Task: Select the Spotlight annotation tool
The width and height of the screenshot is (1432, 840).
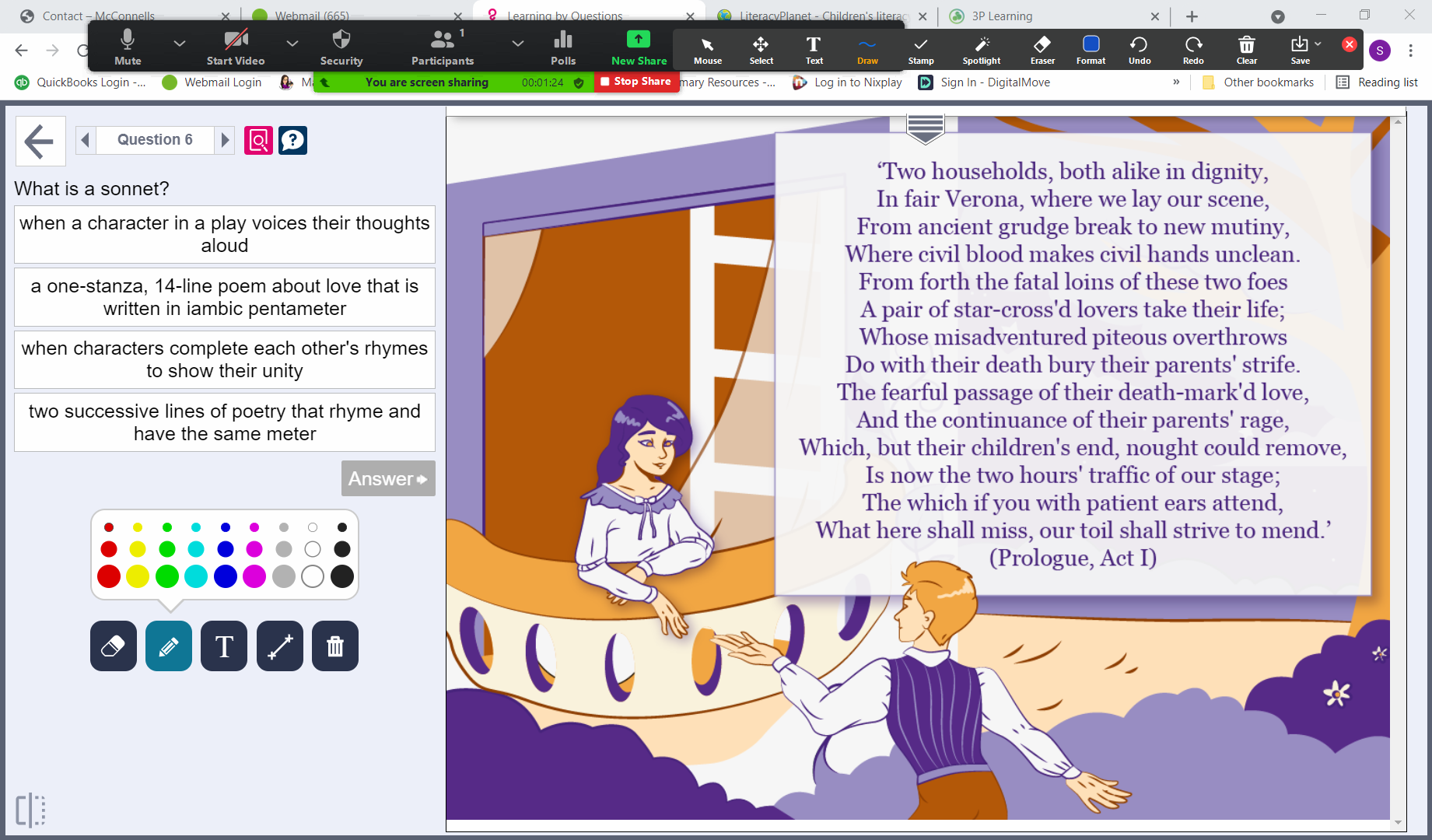Action: (981, 49)
